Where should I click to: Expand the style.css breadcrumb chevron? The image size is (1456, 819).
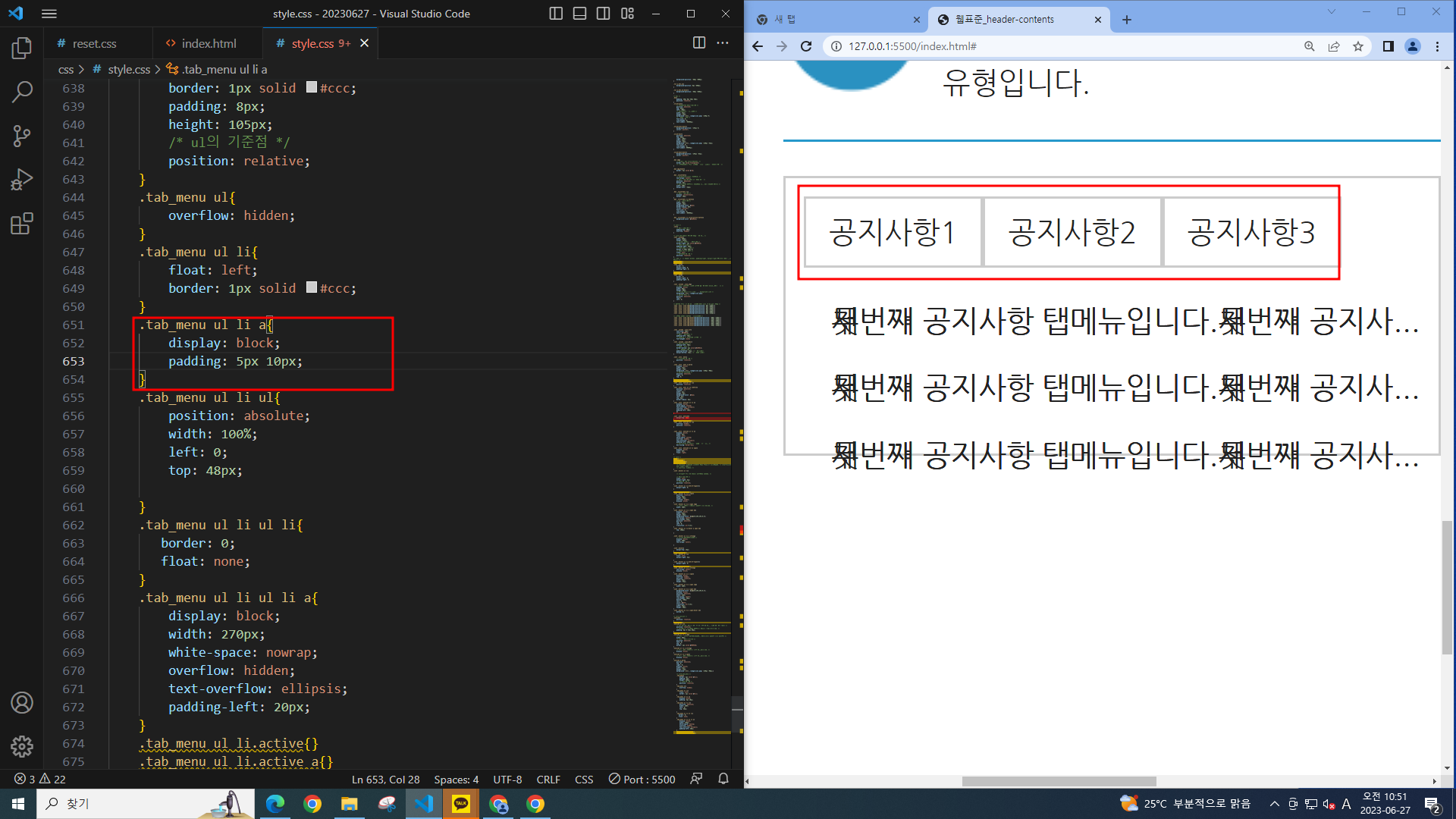(158, 69)
